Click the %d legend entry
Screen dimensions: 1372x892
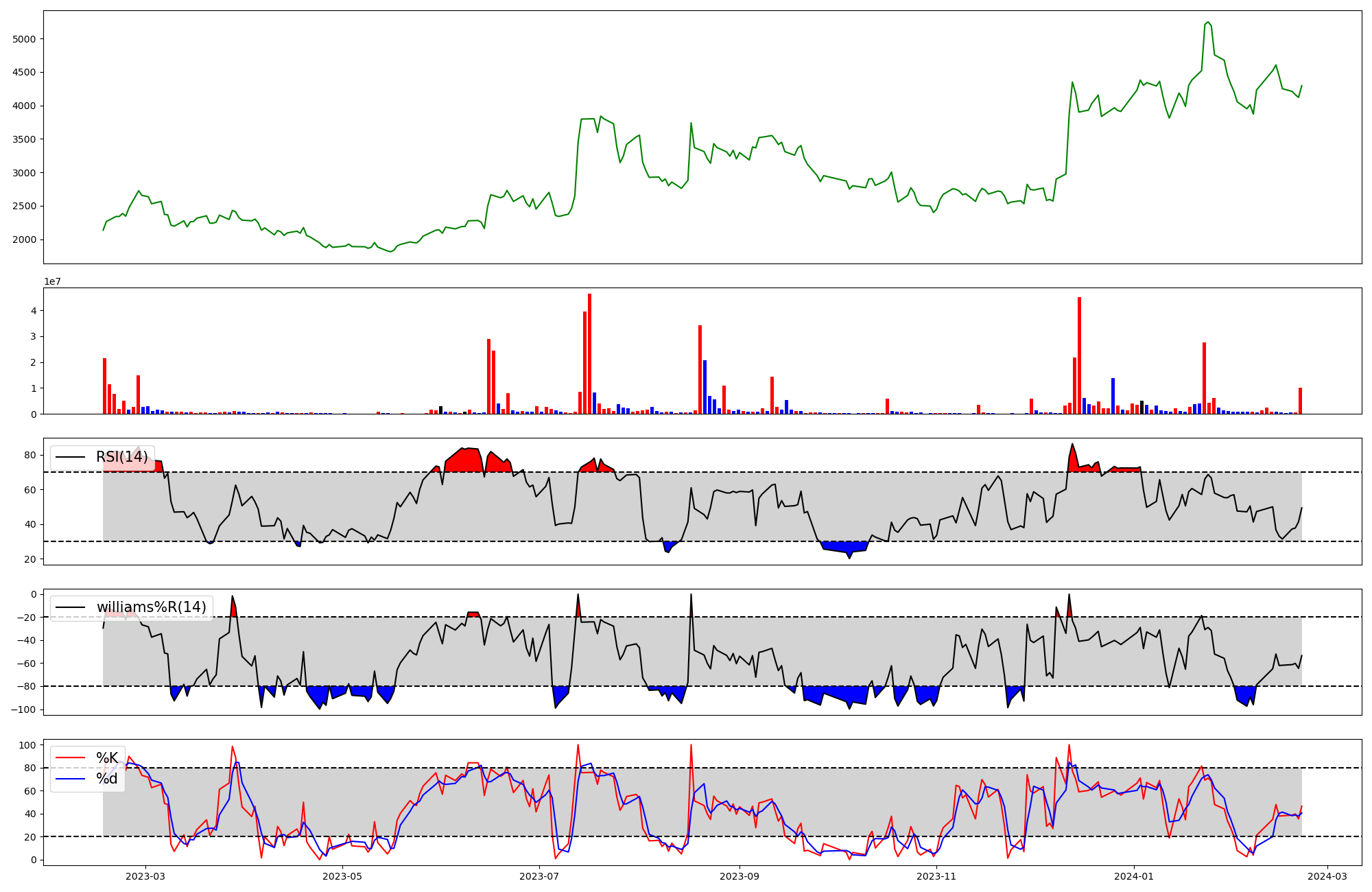107,779
